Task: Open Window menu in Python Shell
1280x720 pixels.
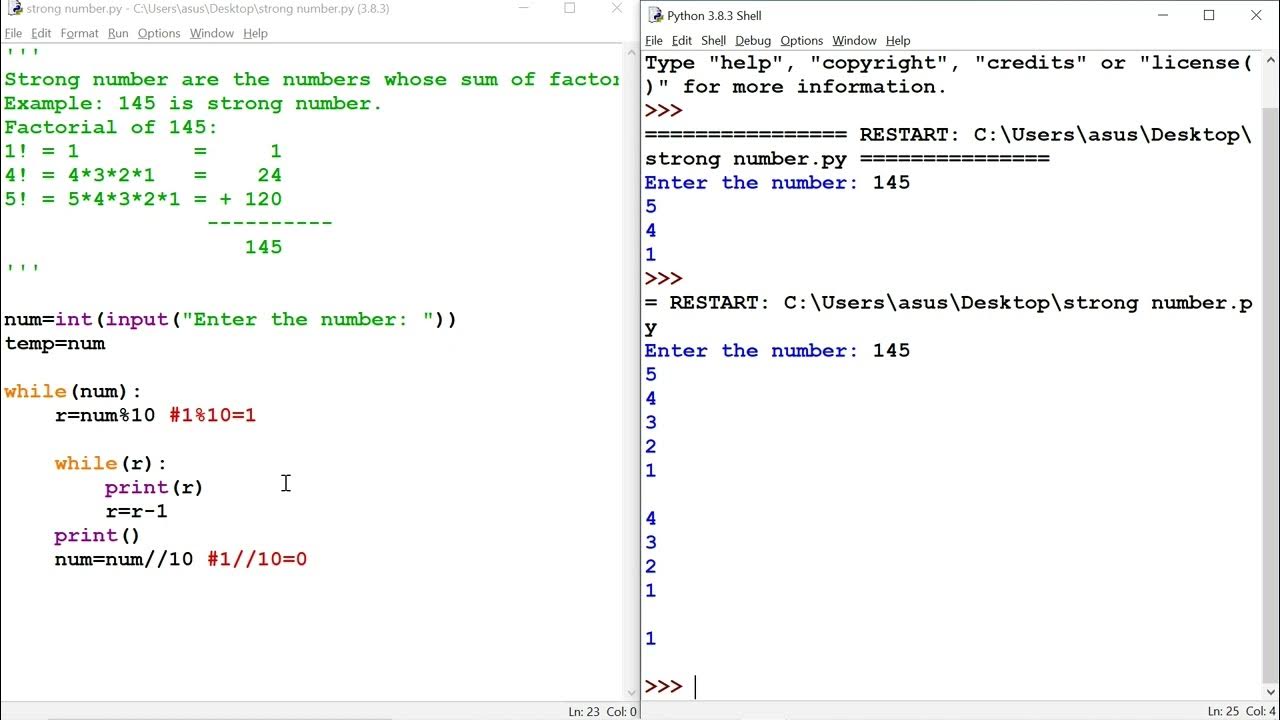Action: [855, 41]
